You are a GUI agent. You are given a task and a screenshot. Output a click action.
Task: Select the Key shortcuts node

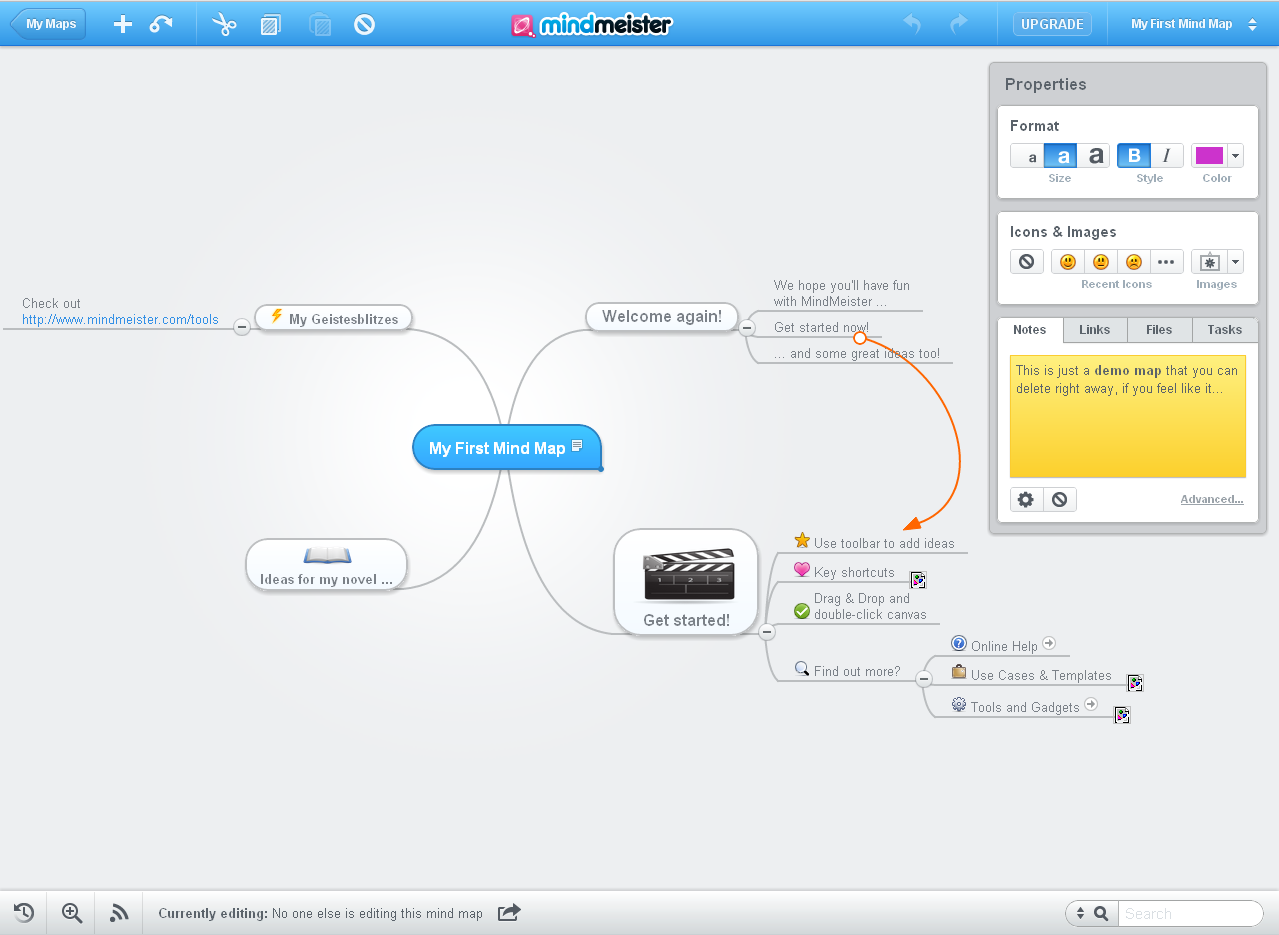844,571
